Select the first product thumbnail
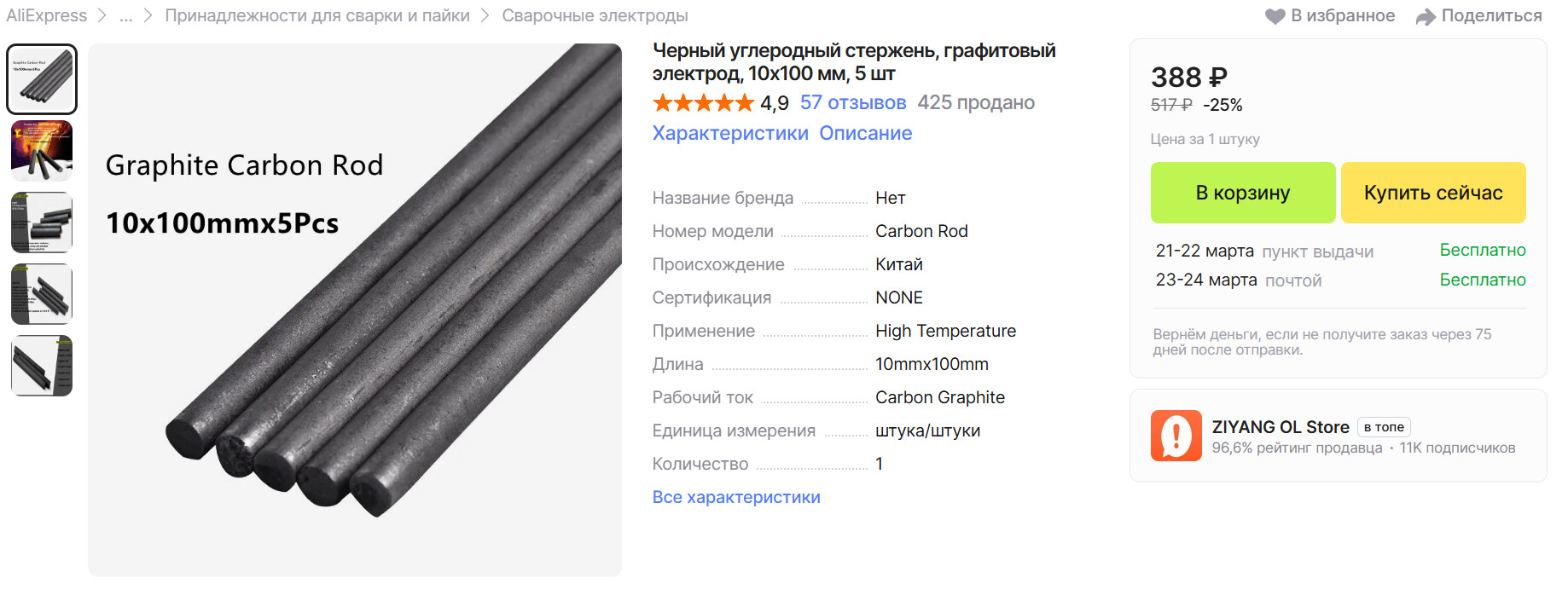 click(x=42, y=79)
